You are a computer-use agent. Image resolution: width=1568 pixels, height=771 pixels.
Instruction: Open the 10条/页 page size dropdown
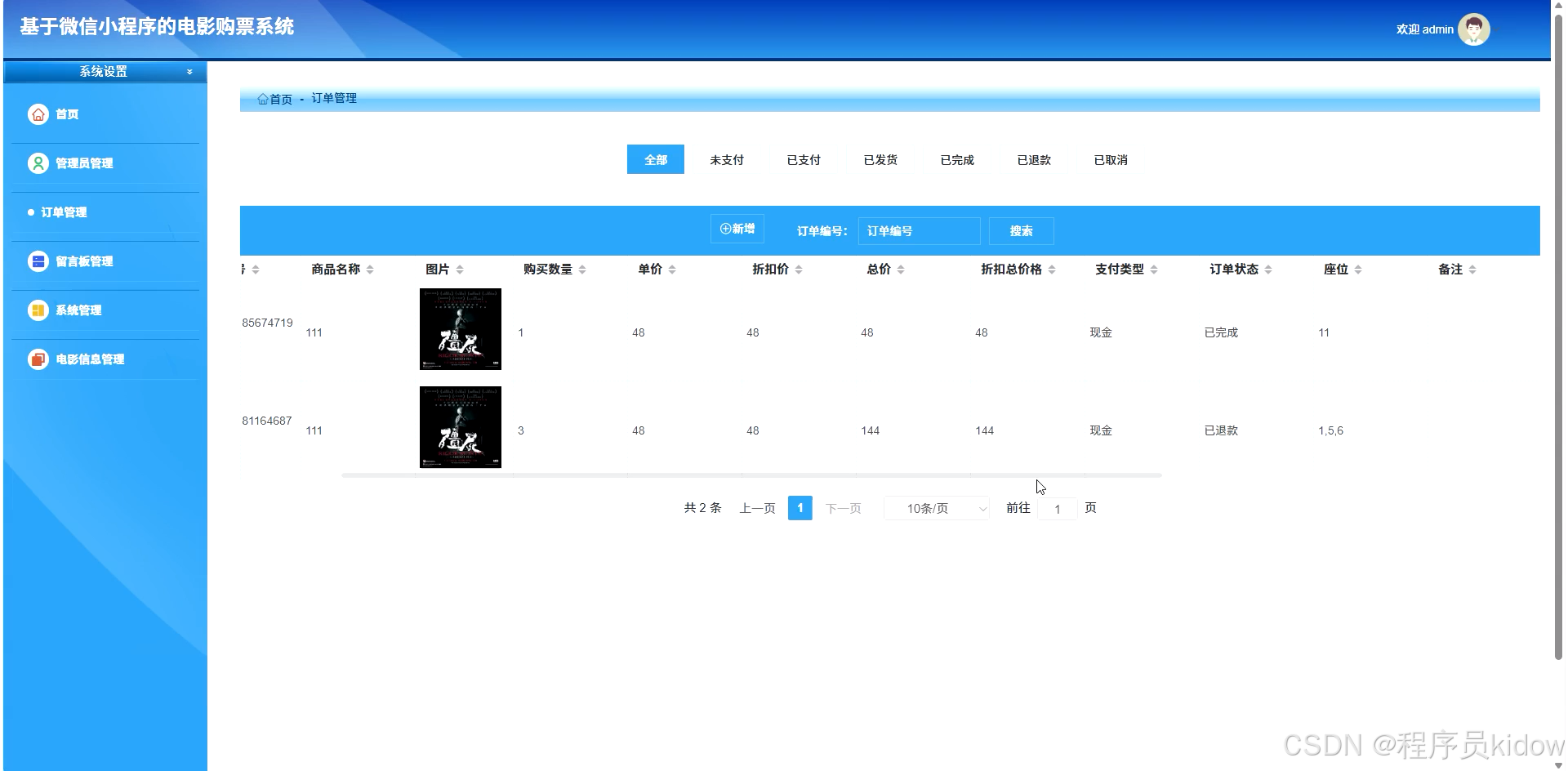click(935, 508)
